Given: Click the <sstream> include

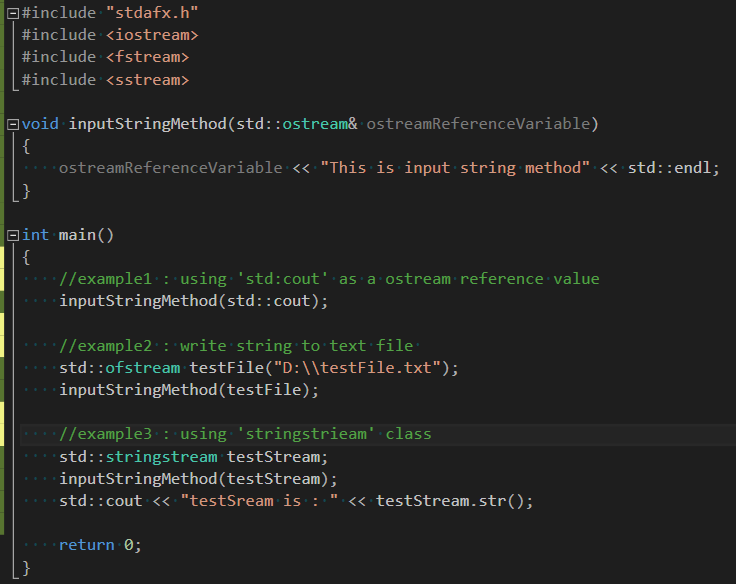Looking at the screenshot, I should 147,80.
